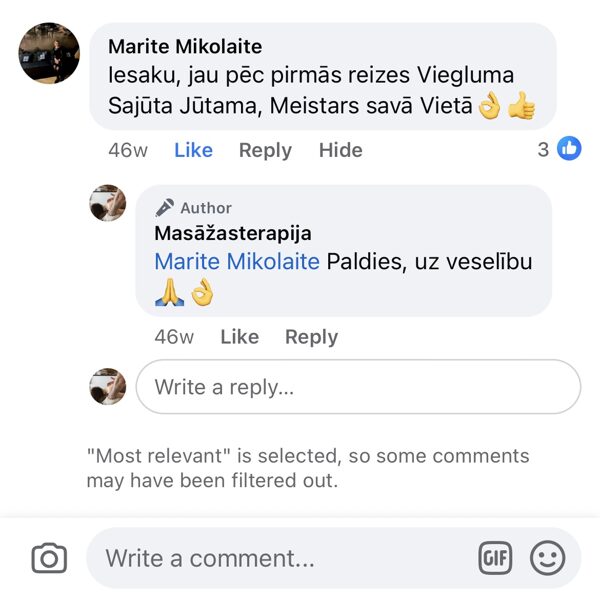The height and width of the screenshot is (600, 600).
Task: Reply to the Masāžasterapija reply
Action: pos(311,337)
